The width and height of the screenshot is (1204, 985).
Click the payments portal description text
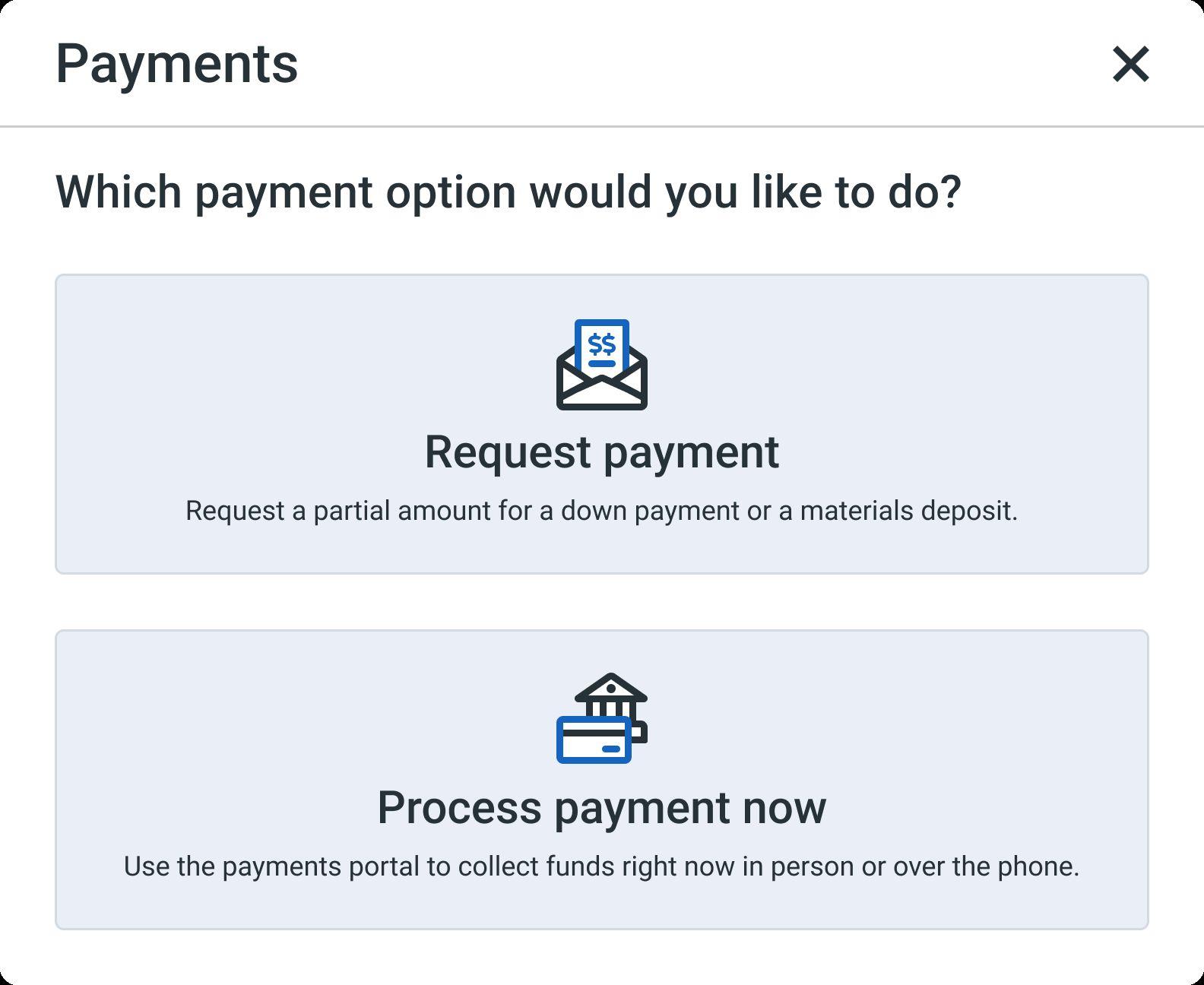pos(601,866)
